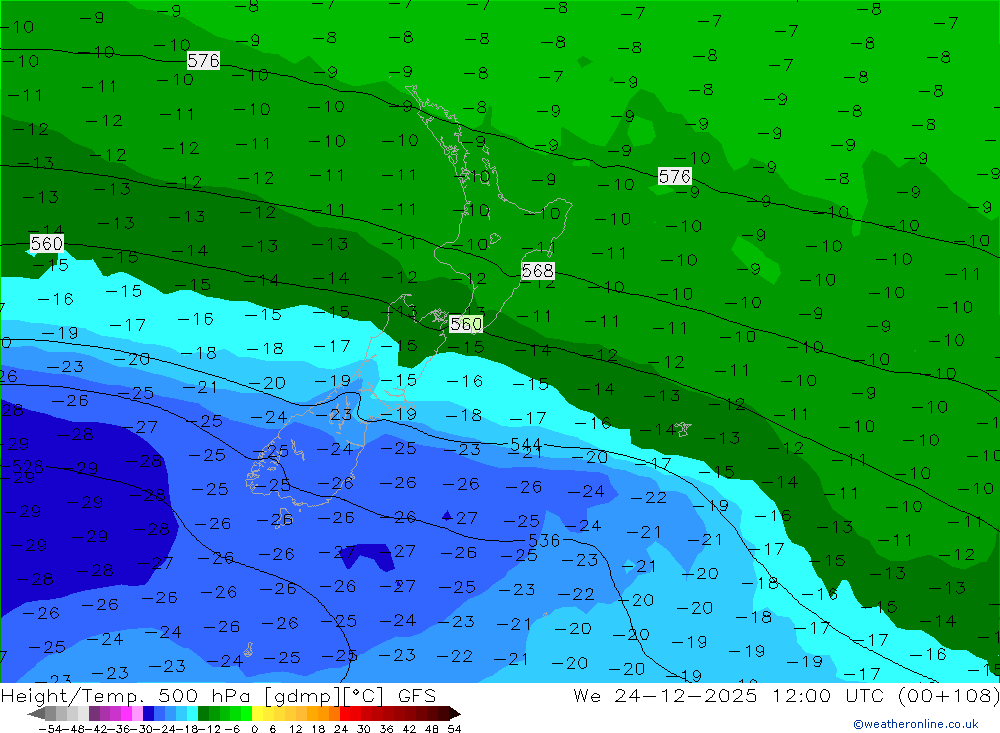Screen dimensions: 1000x733
Task: Open the weatheronline.co.uk copyright link
Action: coord(915,724)
